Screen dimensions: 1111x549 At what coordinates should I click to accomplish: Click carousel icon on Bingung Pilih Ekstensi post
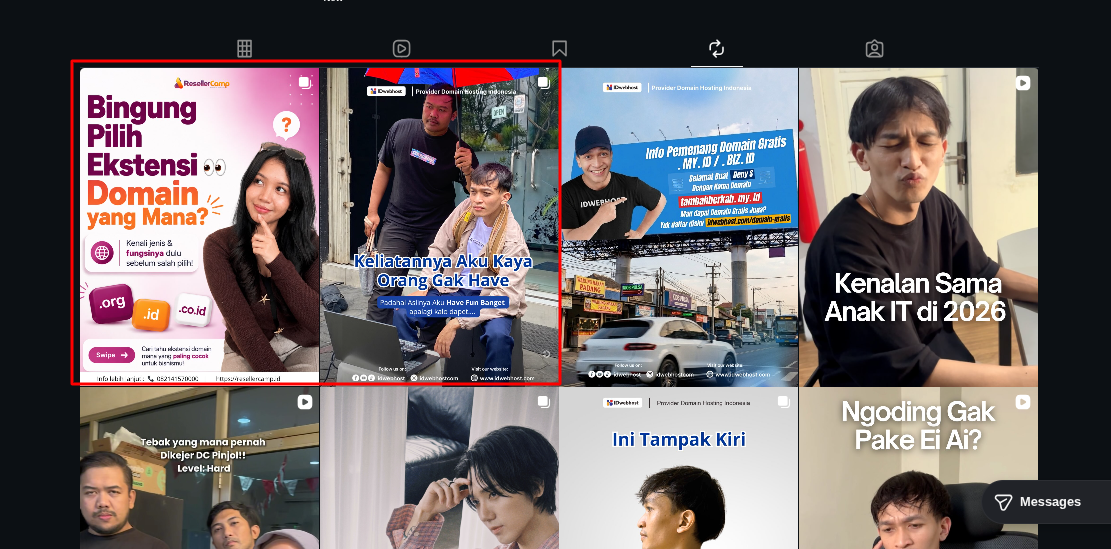(x=304, y=83)
